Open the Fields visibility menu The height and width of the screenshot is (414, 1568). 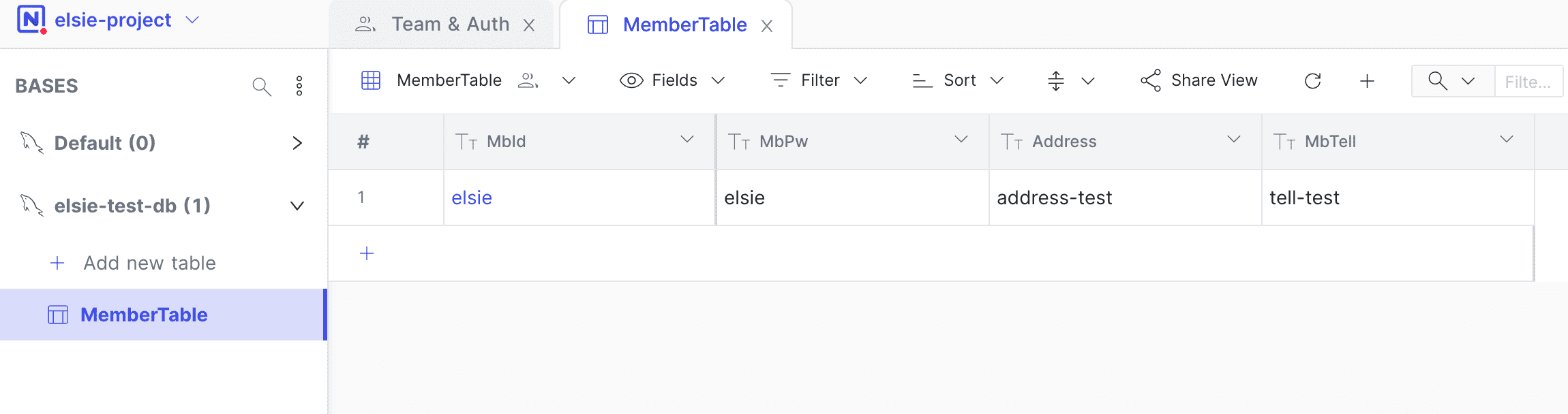pyautogui.click(x=672, y=80)
